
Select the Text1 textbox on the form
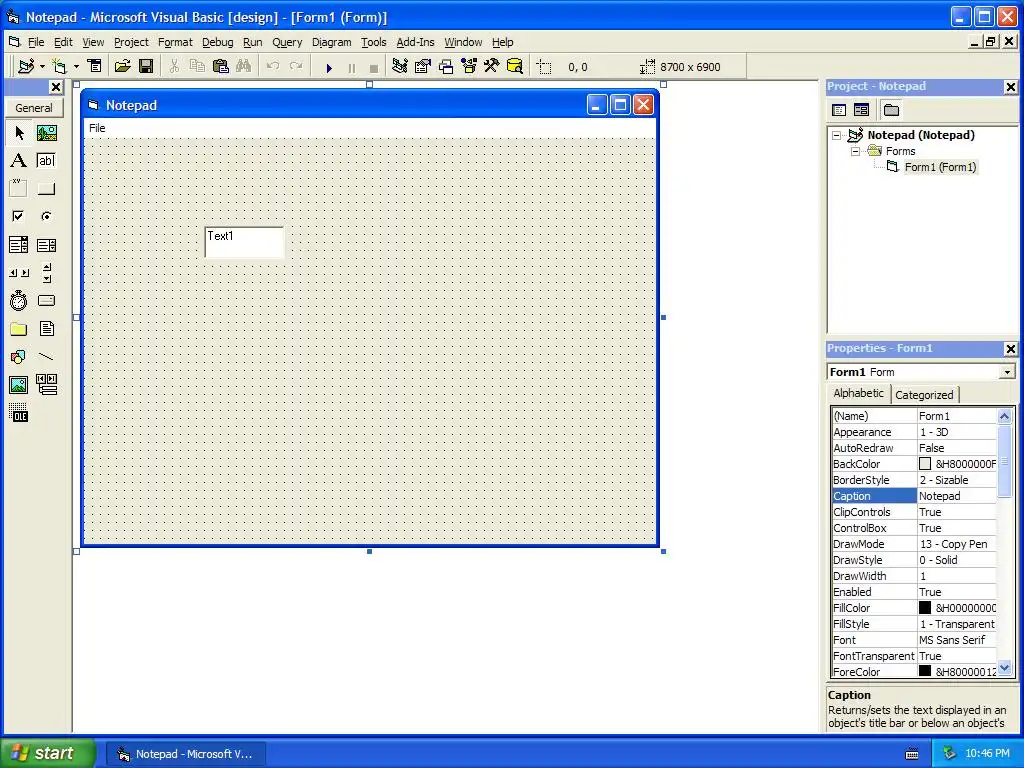[x=244, y=242]
